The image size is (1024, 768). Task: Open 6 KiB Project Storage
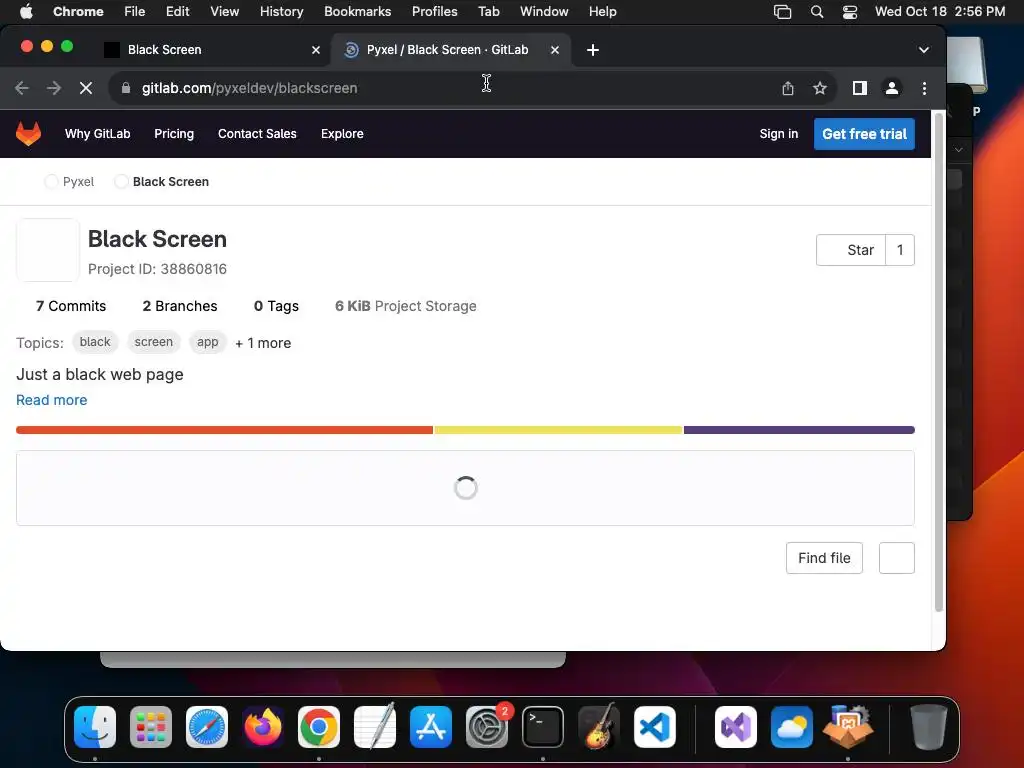(406, 306)
